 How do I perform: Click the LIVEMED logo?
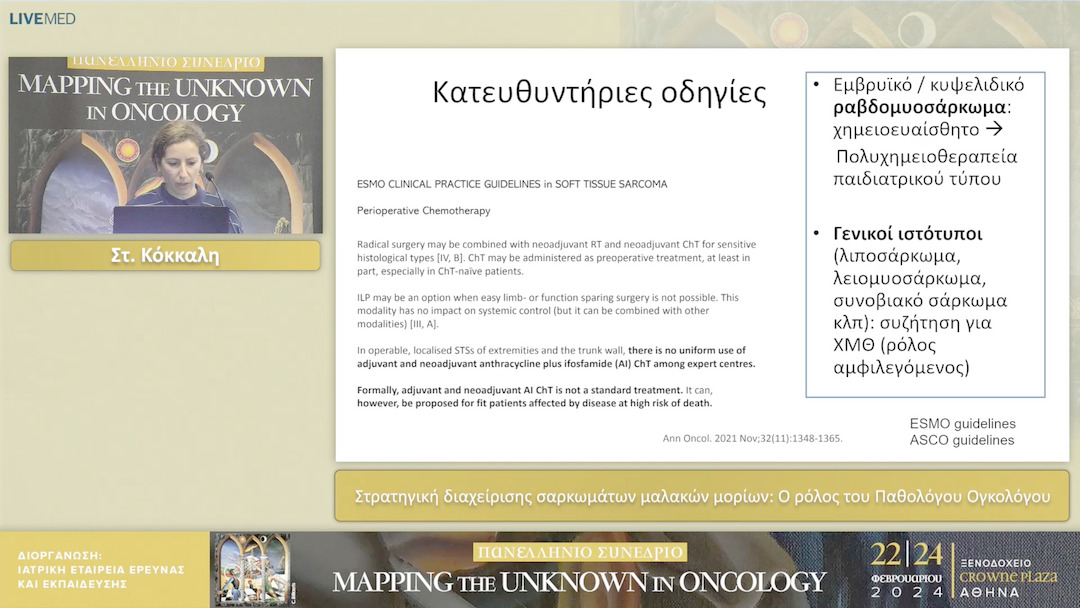42,18
